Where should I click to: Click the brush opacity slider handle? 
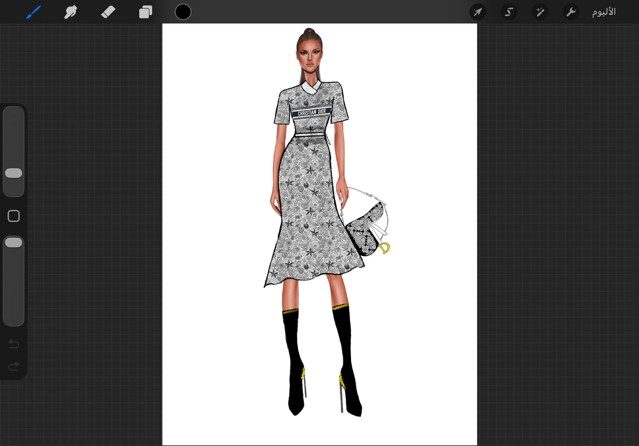tap(14, 243)
